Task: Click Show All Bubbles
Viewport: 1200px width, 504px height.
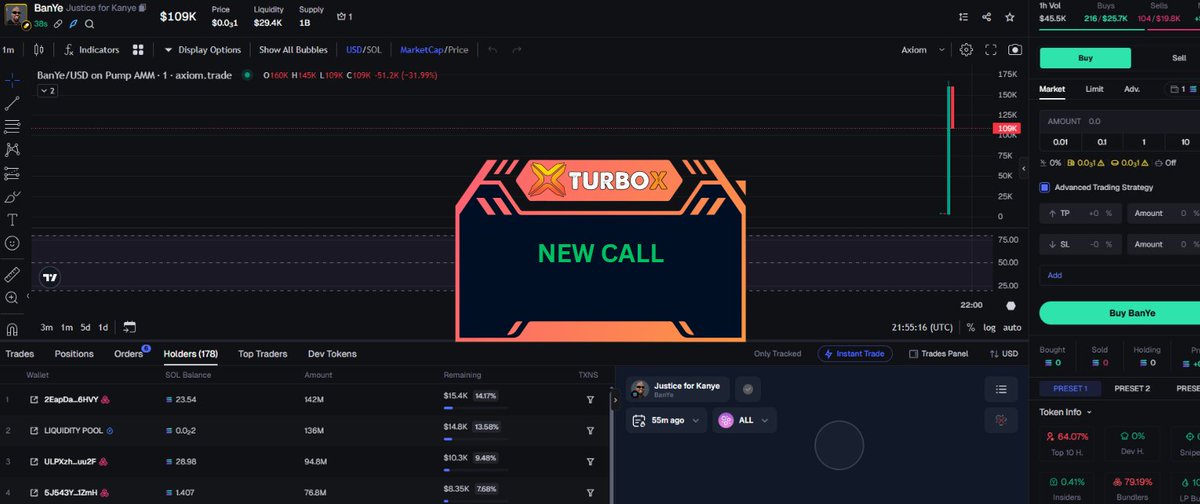Action: [293, 49]
